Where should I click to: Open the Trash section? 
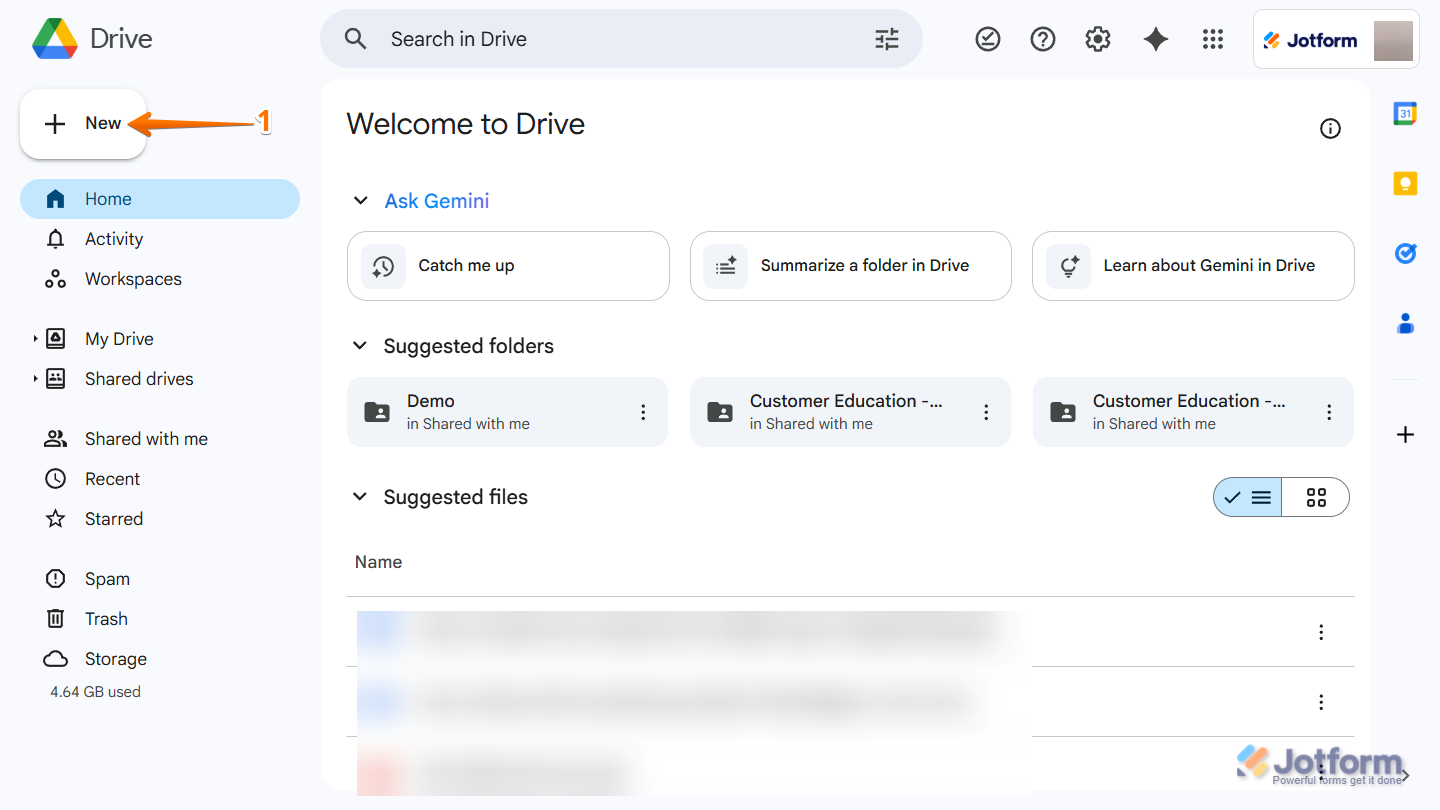coord(106,618)
